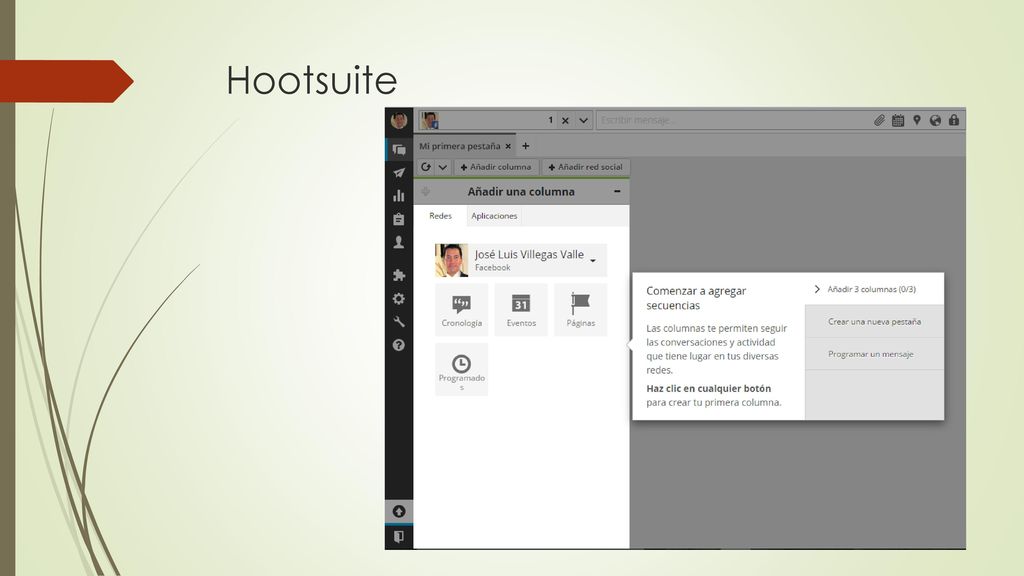Viewport: 1024px width, 576px height.
Task: Select Crear una nueva pestaña step
Action: (874, 321)
